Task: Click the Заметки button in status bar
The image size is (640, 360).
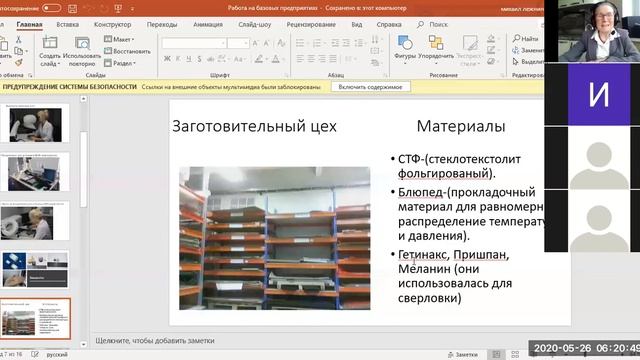Action: (463, 354)
